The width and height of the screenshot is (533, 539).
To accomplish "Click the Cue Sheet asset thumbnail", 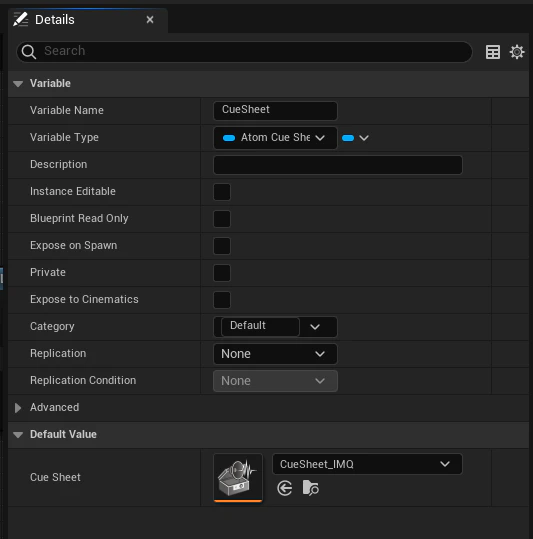I will coord(238,477).
